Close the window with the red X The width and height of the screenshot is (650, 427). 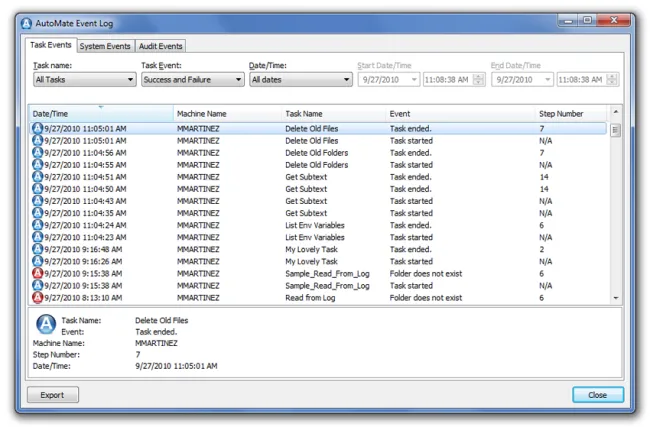coord(614,20)
